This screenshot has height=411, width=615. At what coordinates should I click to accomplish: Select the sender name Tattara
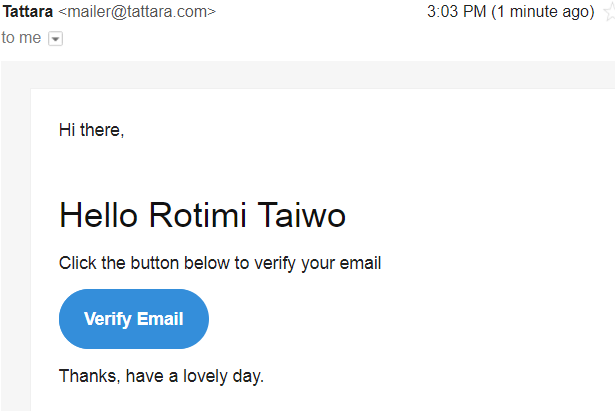point(27,11)
